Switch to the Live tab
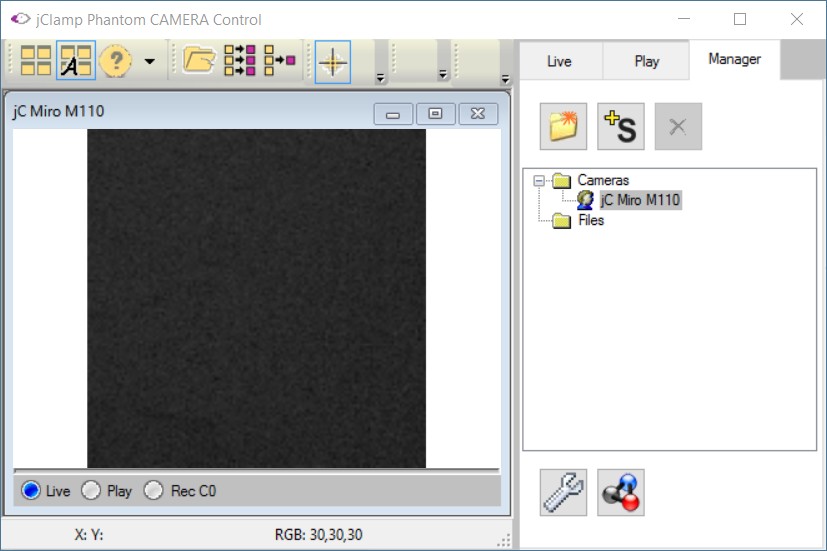Image resolution: width=827 pixels, height=551 pixels. 560,62
